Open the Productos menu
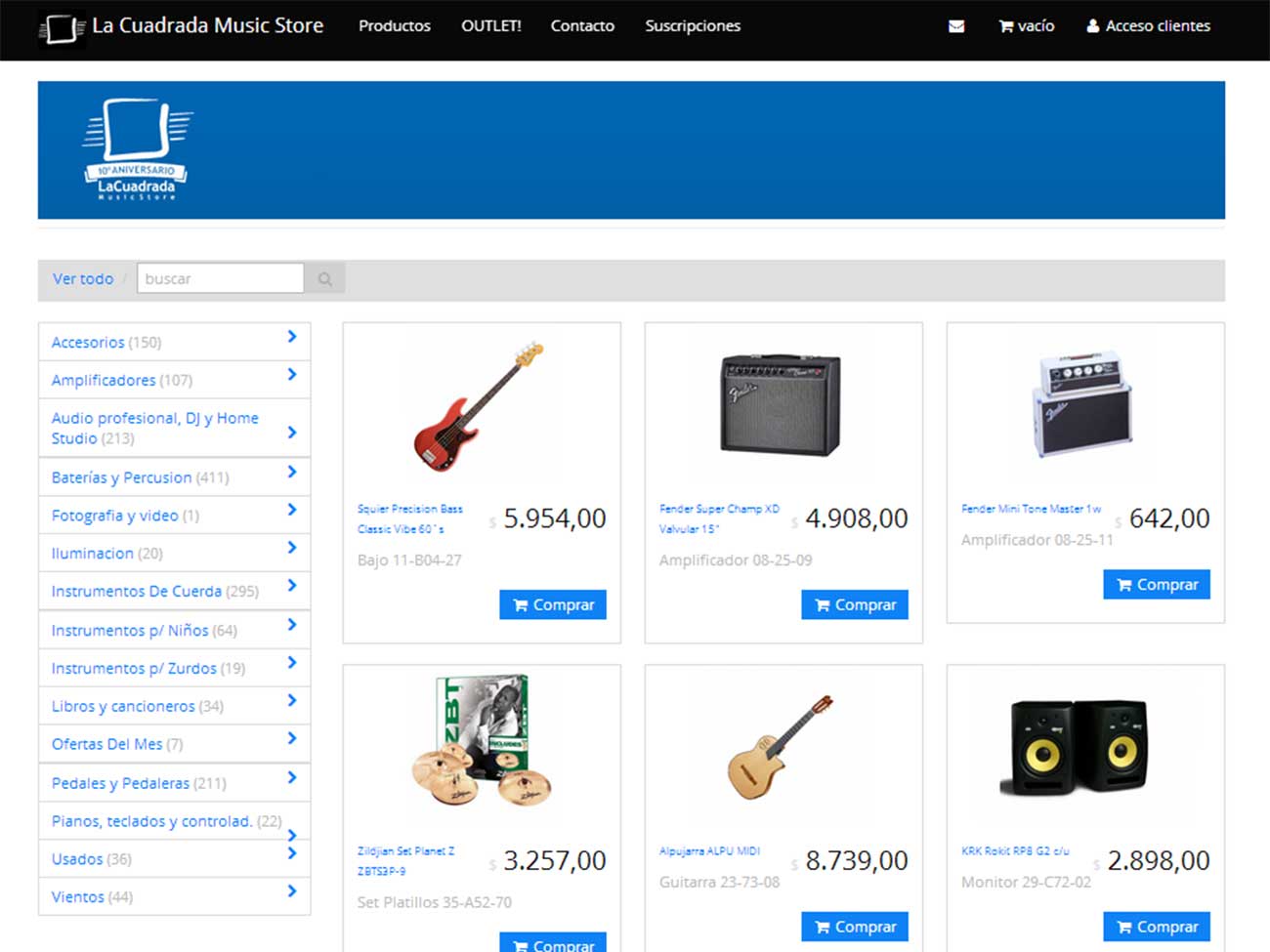1270x952 pixels. [x=395, y=26]
